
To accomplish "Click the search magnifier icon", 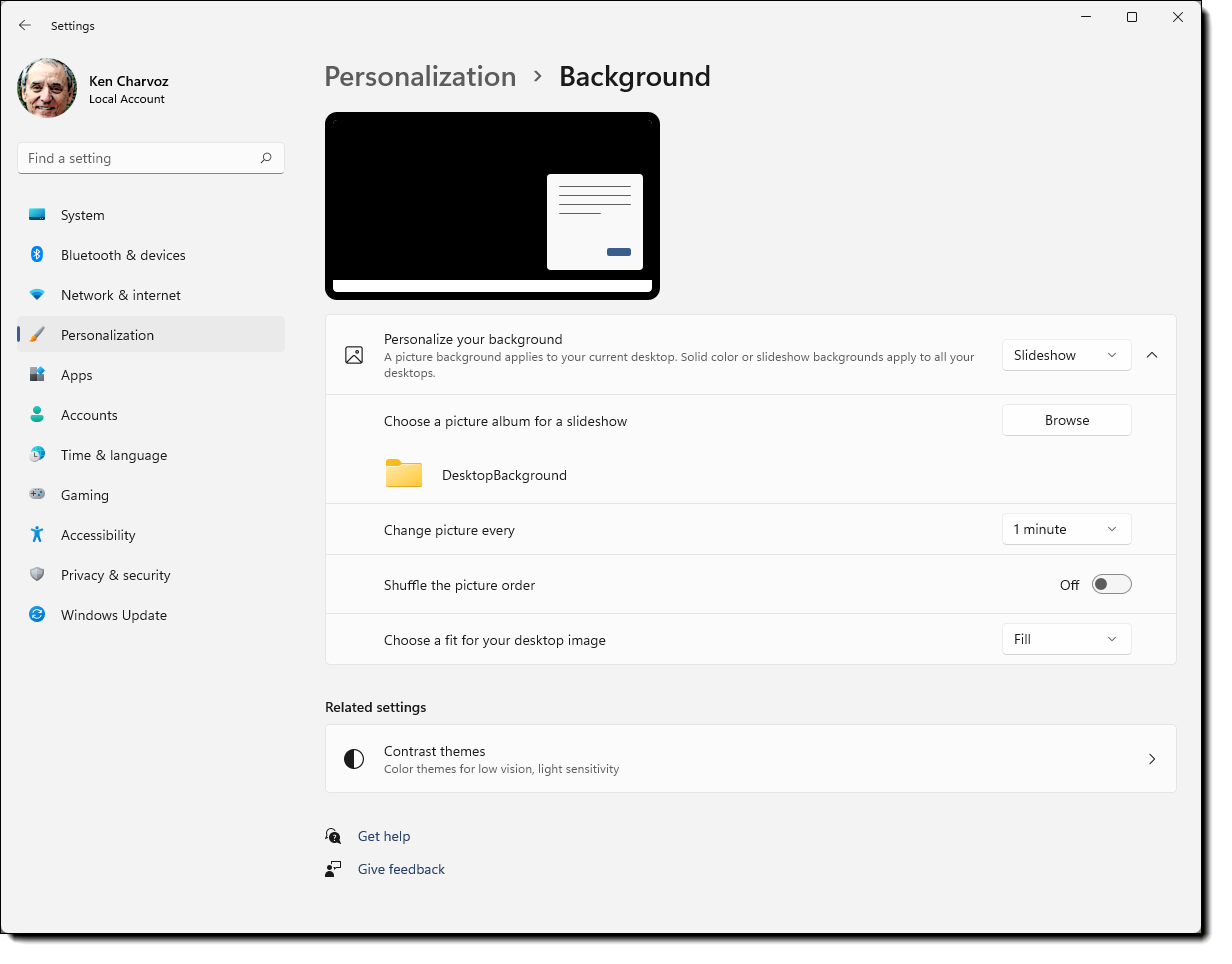I will coord(266,158).
